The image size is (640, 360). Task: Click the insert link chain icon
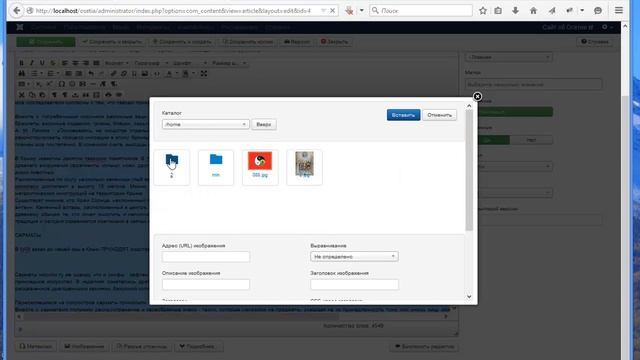(x=113, y=73)
